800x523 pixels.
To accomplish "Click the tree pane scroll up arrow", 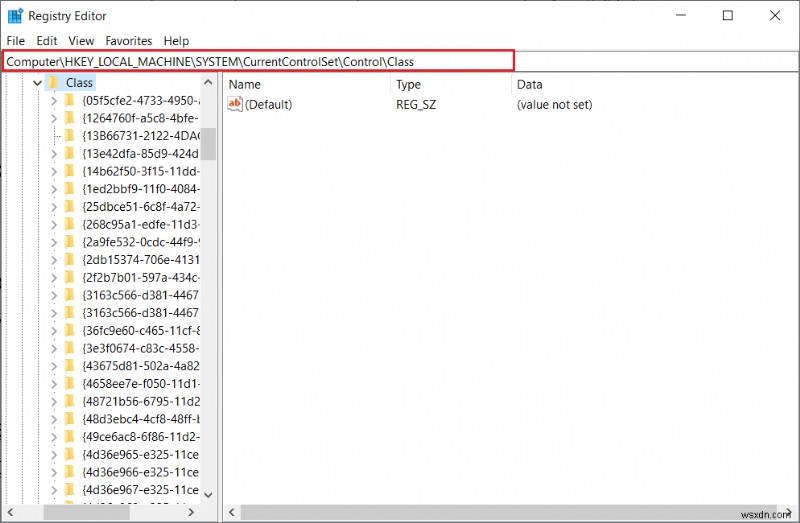I will [x=208, y=82].
